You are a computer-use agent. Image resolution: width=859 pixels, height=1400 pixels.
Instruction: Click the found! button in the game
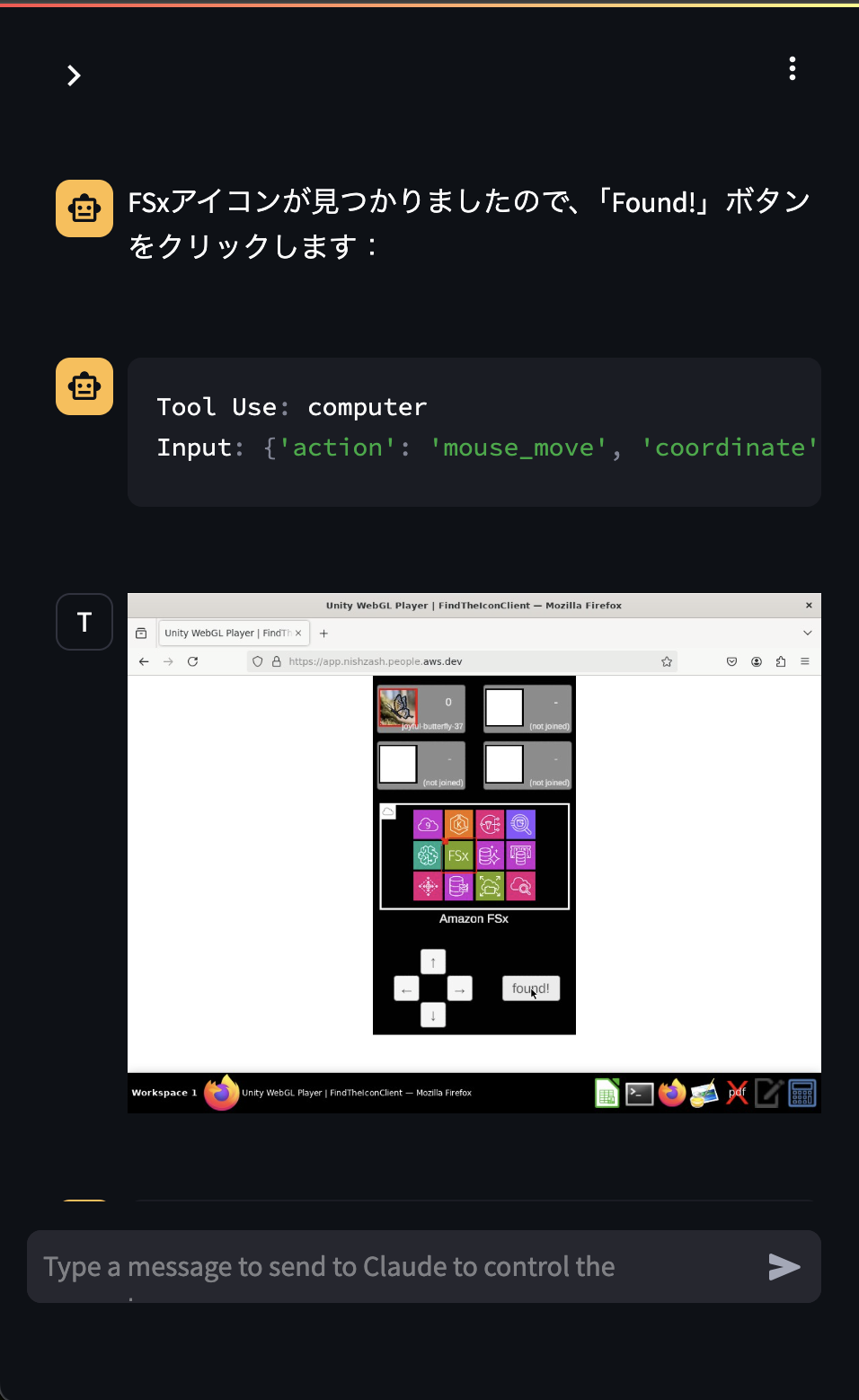click(x=530, y=988)
